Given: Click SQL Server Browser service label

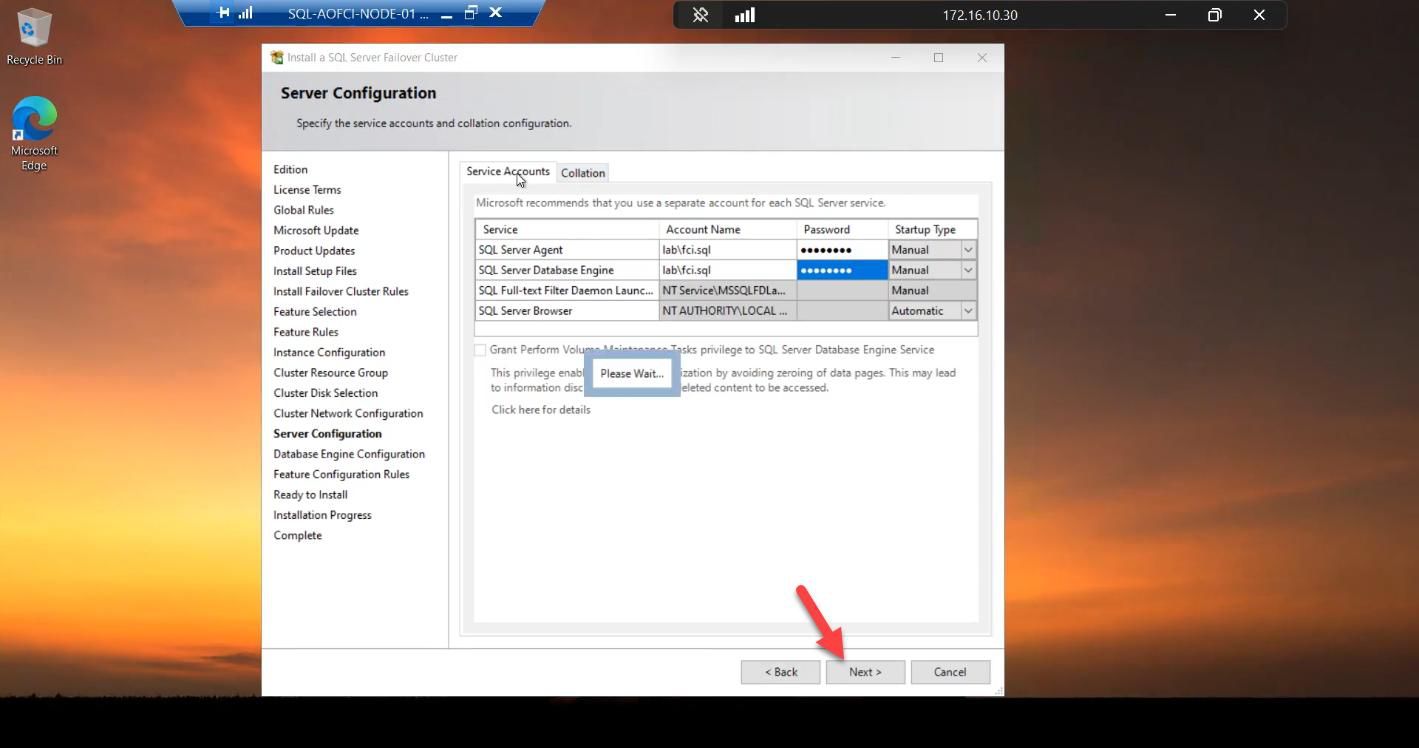Looking at the screenshot, I should [567, 311].
